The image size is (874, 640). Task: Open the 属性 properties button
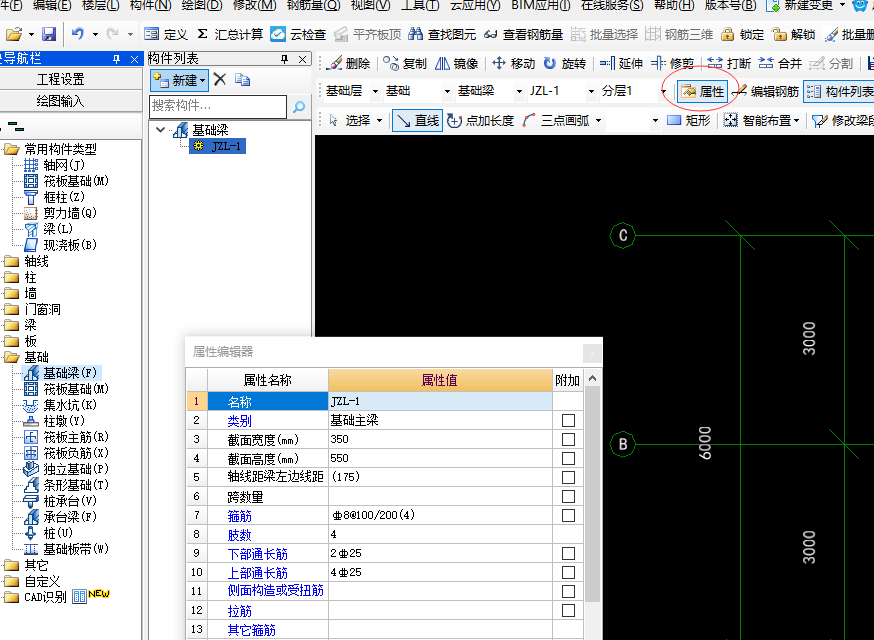pos(702,91)
